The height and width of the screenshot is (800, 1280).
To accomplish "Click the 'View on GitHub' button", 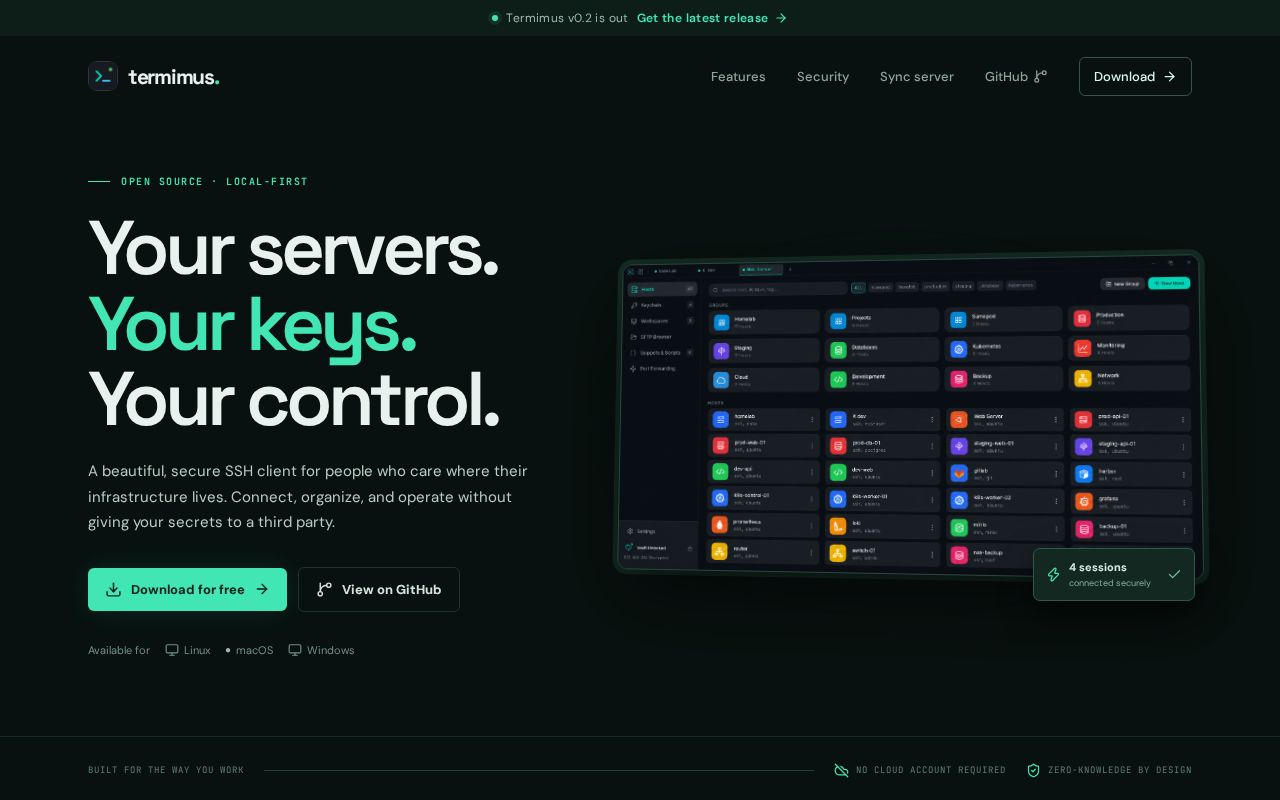I will point(379,589).
